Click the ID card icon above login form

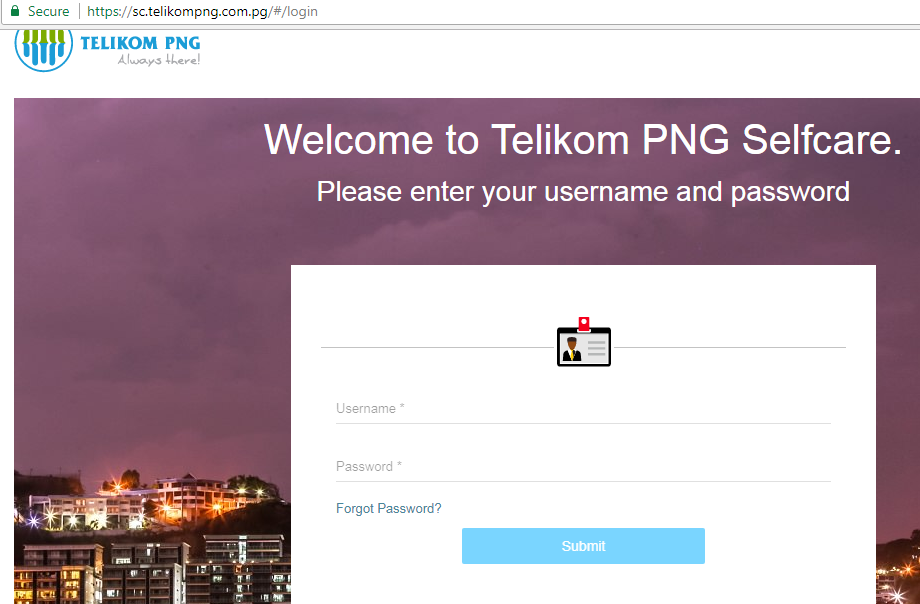click(x=583, y=346)
